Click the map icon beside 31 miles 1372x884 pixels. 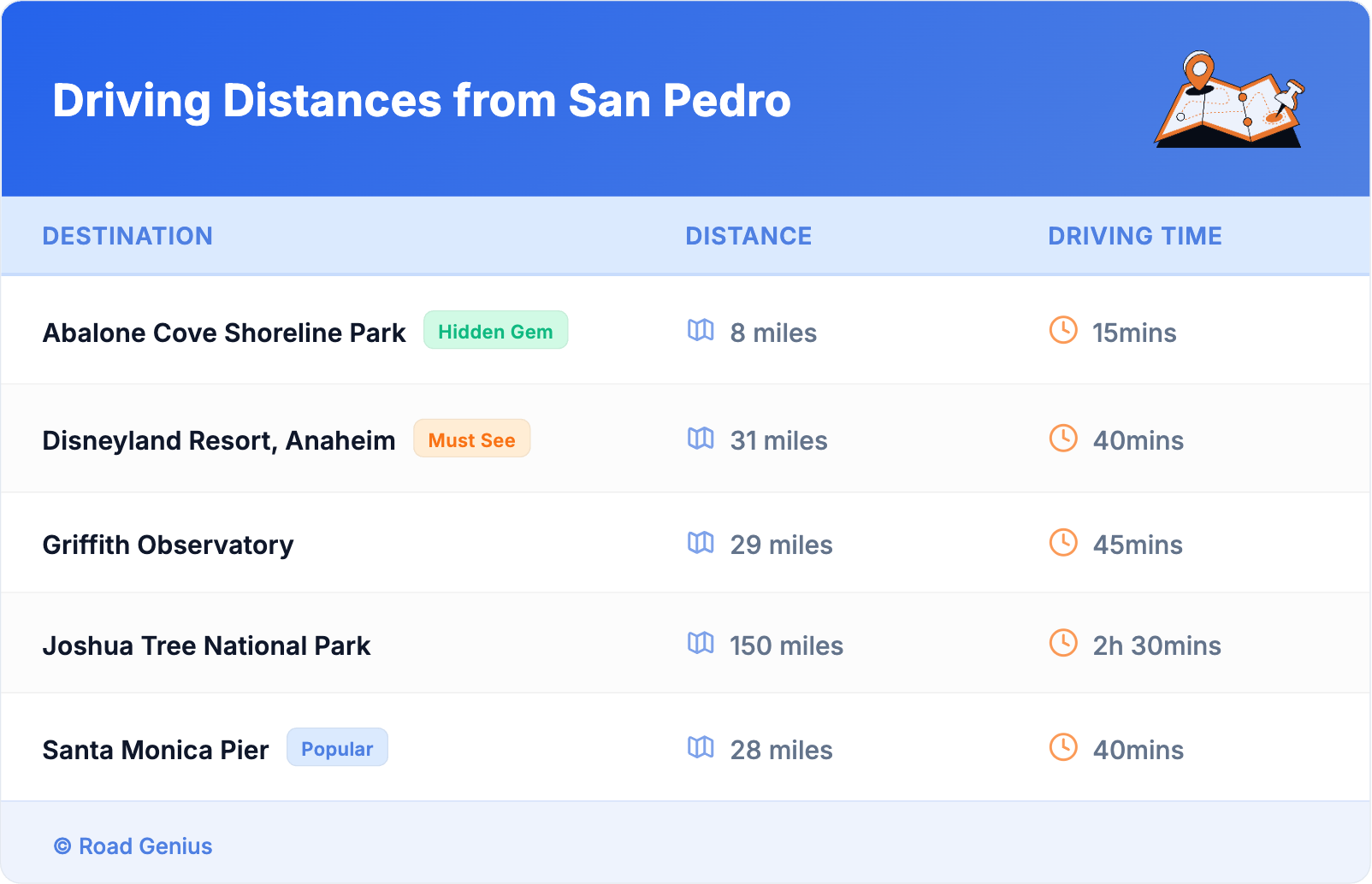(x=701, y=439)
